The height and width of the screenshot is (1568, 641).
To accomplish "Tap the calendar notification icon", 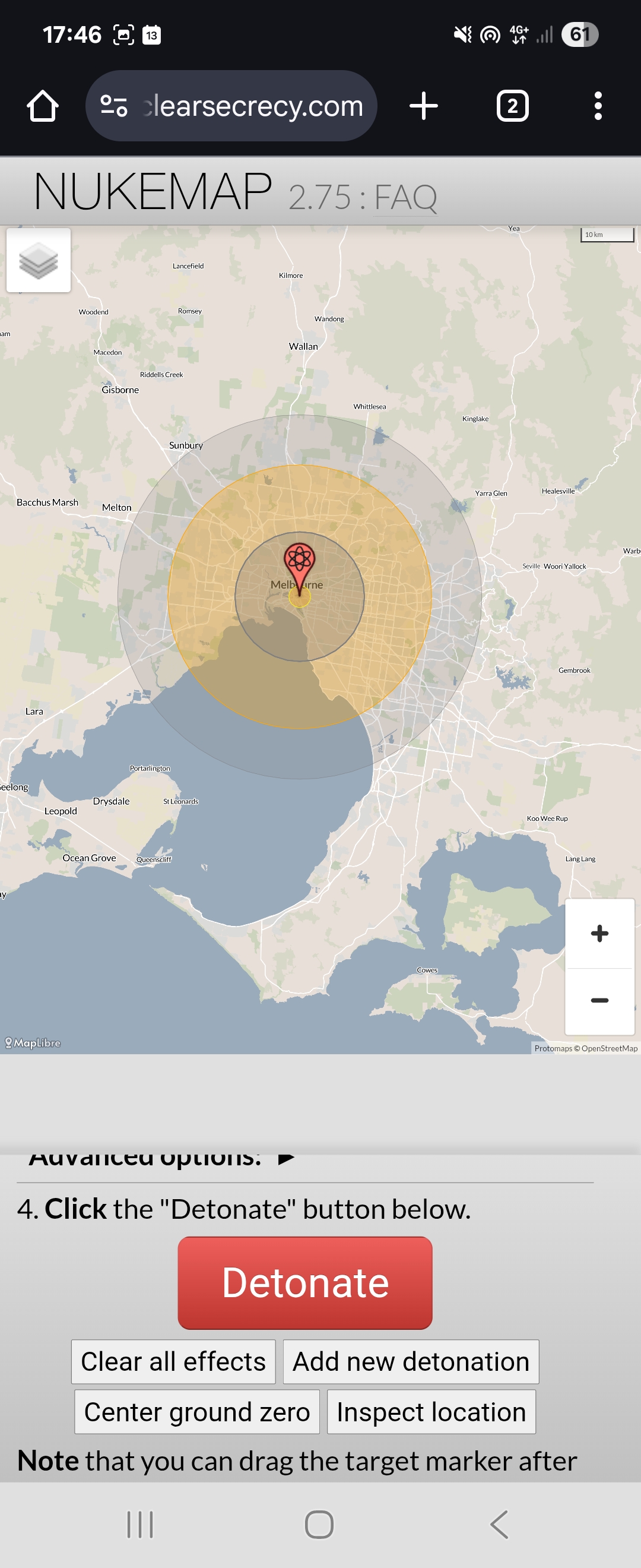I will coord(151,34).
